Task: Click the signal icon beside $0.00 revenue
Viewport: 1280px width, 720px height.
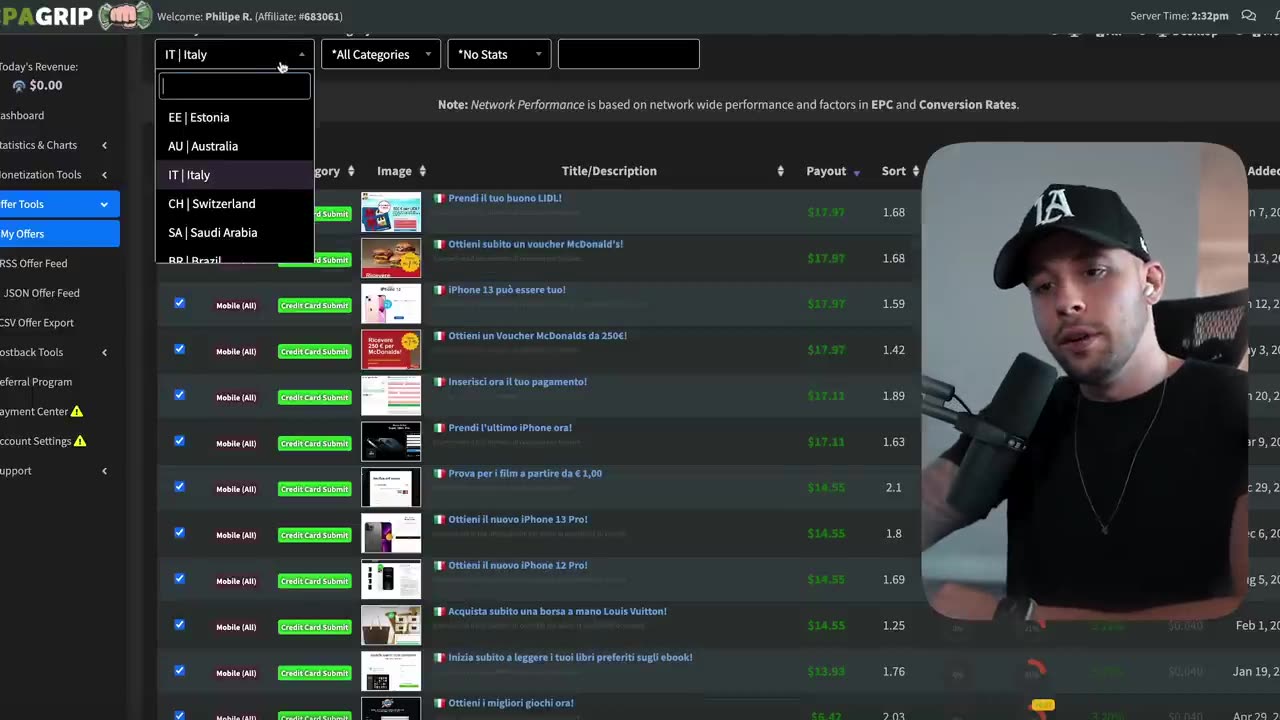Action: click(x=19, y=86)
